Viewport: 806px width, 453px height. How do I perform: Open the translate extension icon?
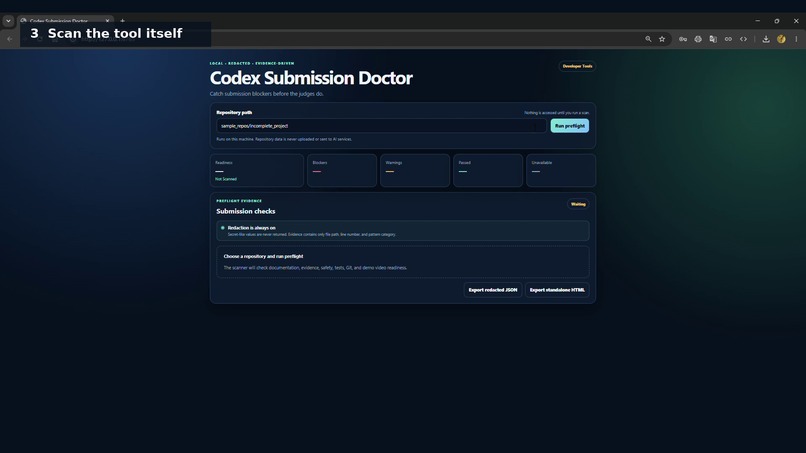point(713,39)
